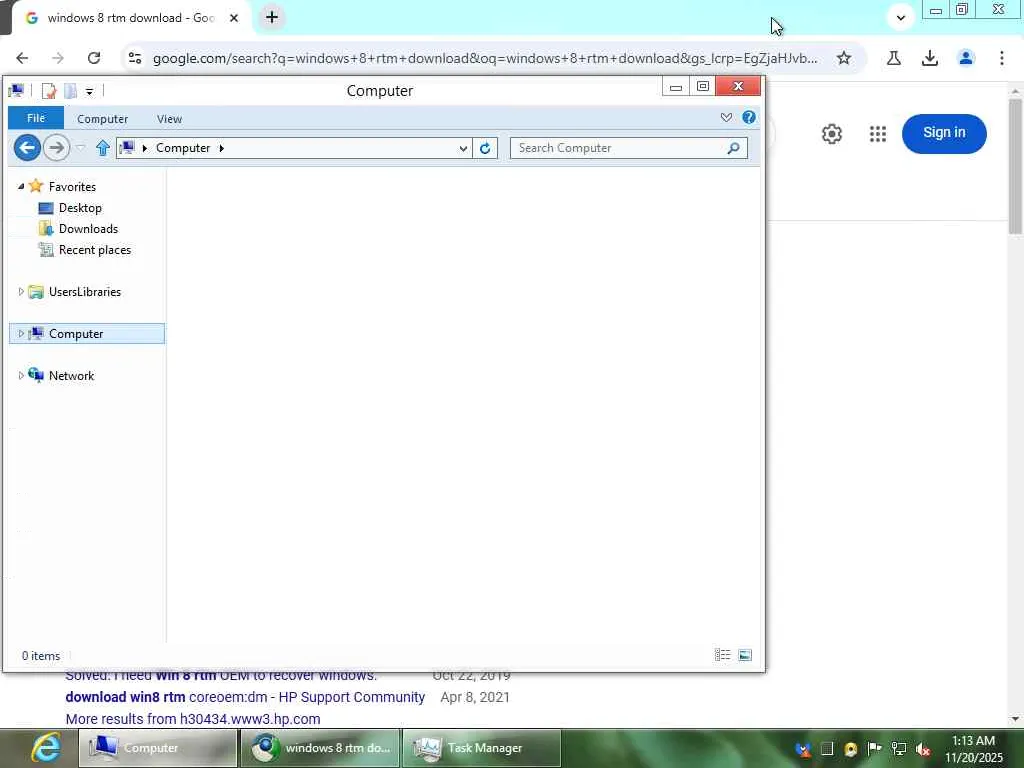Viewport: 1024px width, 768px height.
Task: Open Explorer recent locations dropdown arrow
Action: pyautogui.click(x=80, y=148)
